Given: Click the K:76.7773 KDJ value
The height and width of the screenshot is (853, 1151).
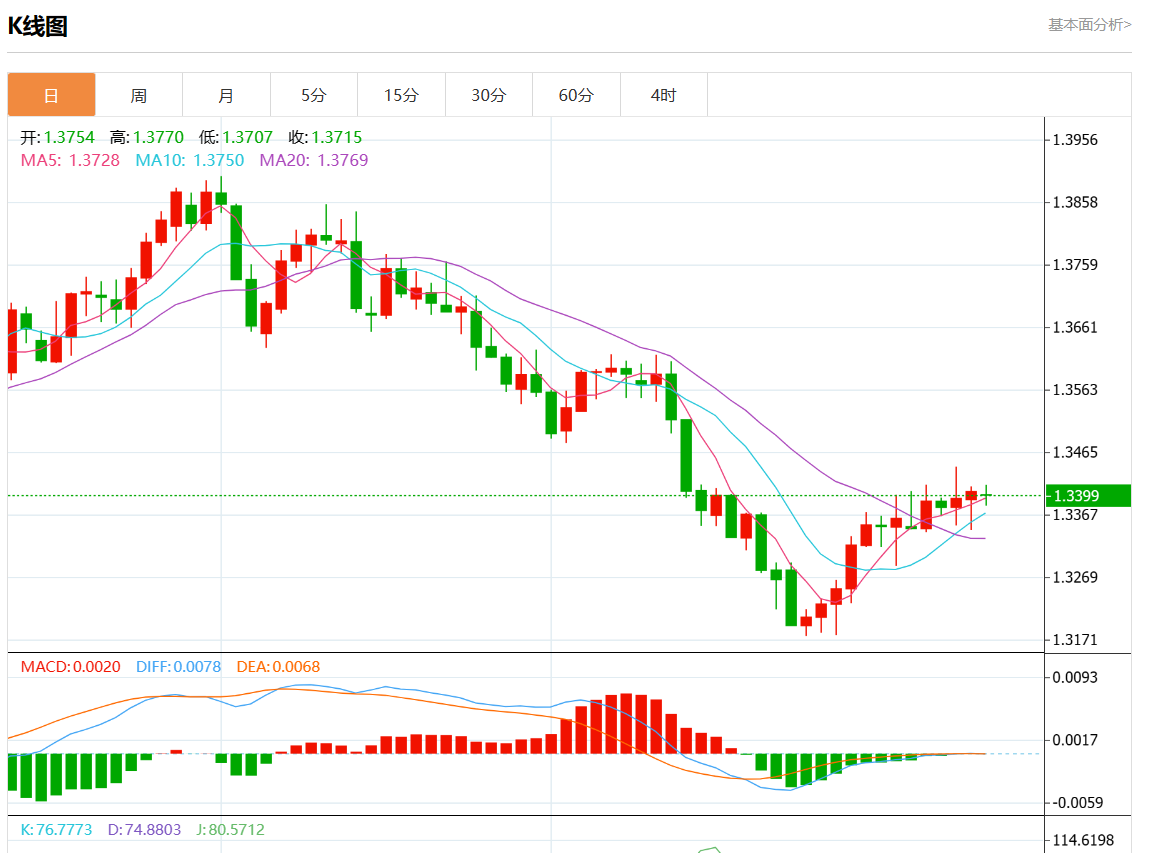Looking at the screenshot, I should tap(57, 830).
